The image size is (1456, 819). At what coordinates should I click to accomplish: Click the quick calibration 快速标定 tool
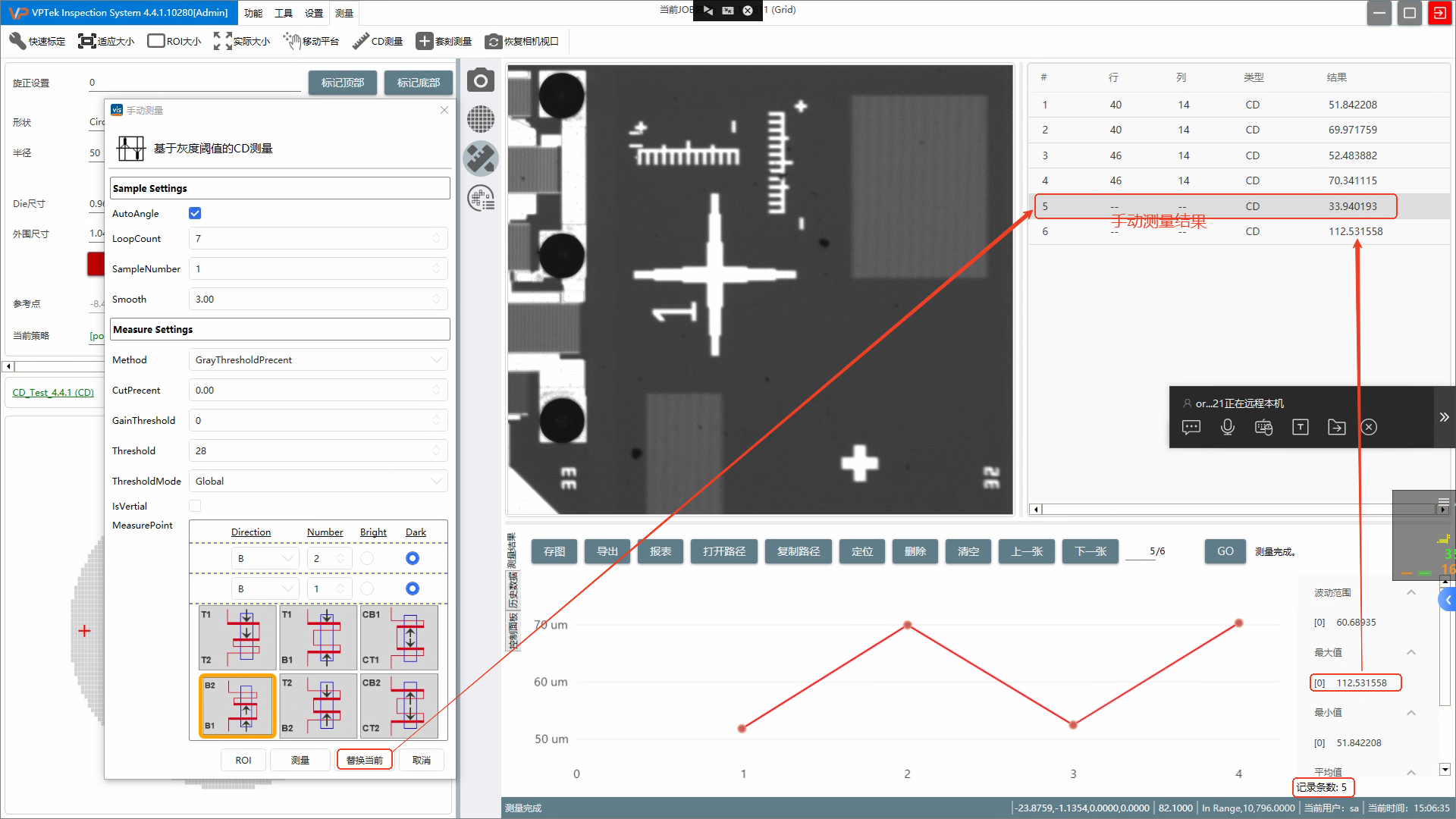click(x=37, y=41)
